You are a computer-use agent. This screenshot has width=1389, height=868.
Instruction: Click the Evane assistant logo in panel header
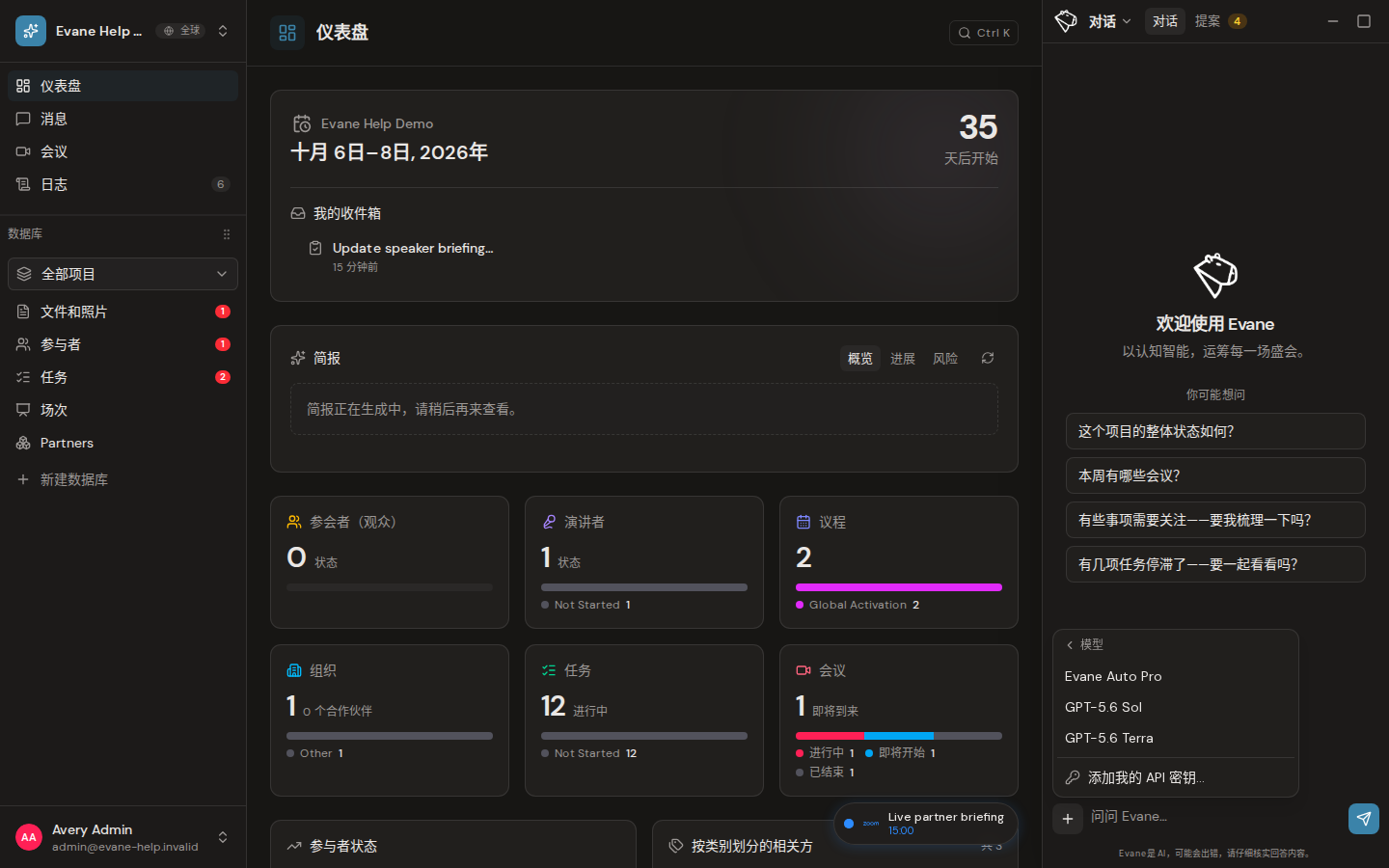click(1066, 20)
